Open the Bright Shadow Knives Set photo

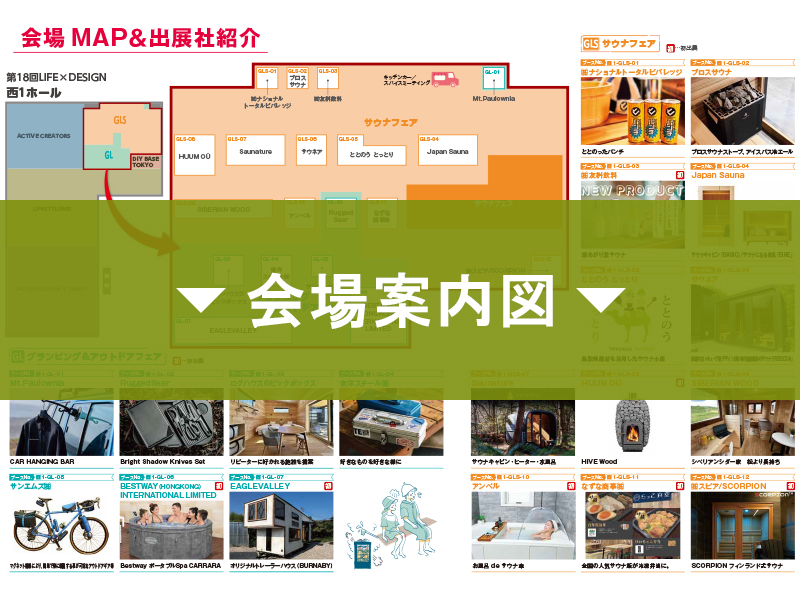pyautogui.click(x=171, y=422)
